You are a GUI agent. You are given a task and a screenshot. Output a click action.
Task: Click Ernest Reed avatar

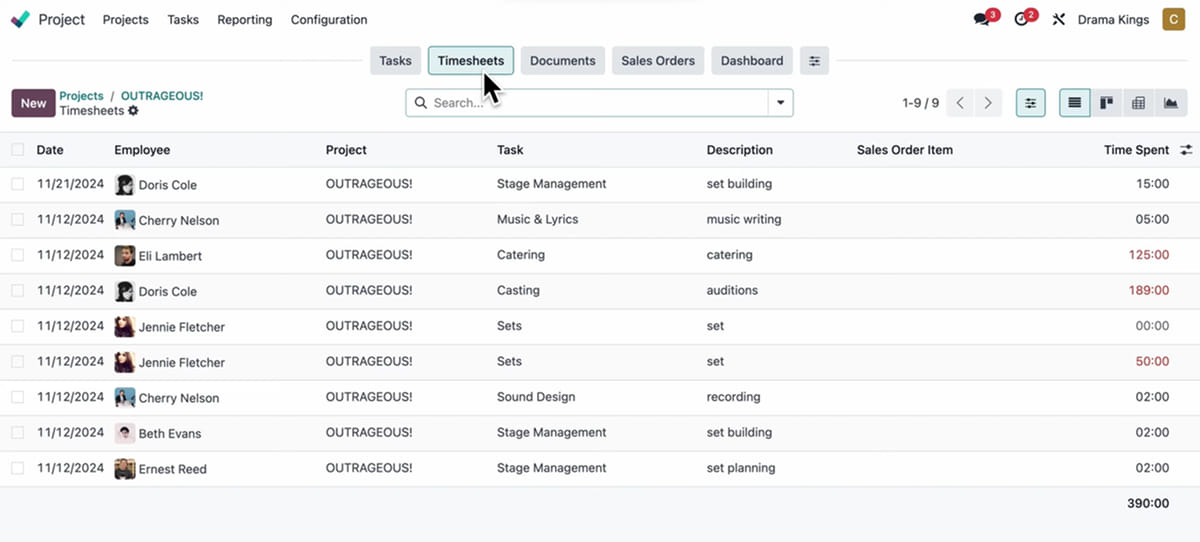coord(124,469)
